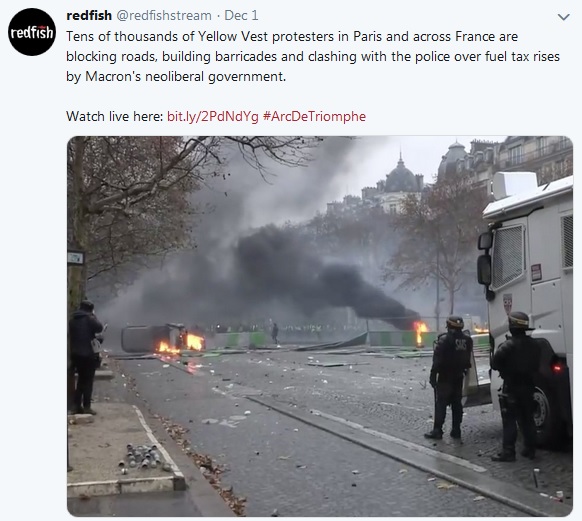582x521 pixels.
Task: Click the tweet text about Yellow Vest protesters
Action: (313, 56)
